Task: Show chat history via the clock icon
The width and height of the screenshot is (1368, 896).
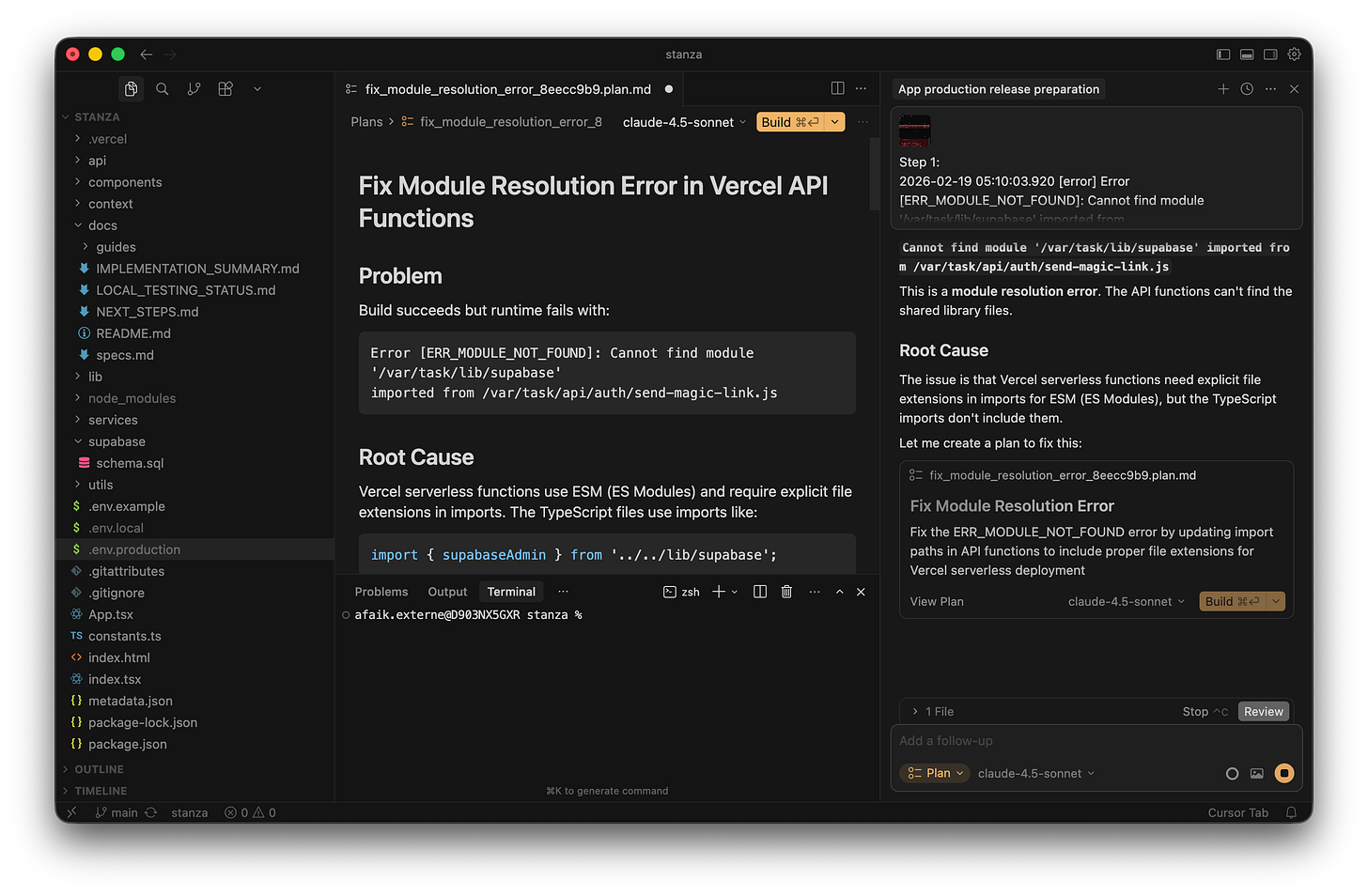Action: 1247,88
